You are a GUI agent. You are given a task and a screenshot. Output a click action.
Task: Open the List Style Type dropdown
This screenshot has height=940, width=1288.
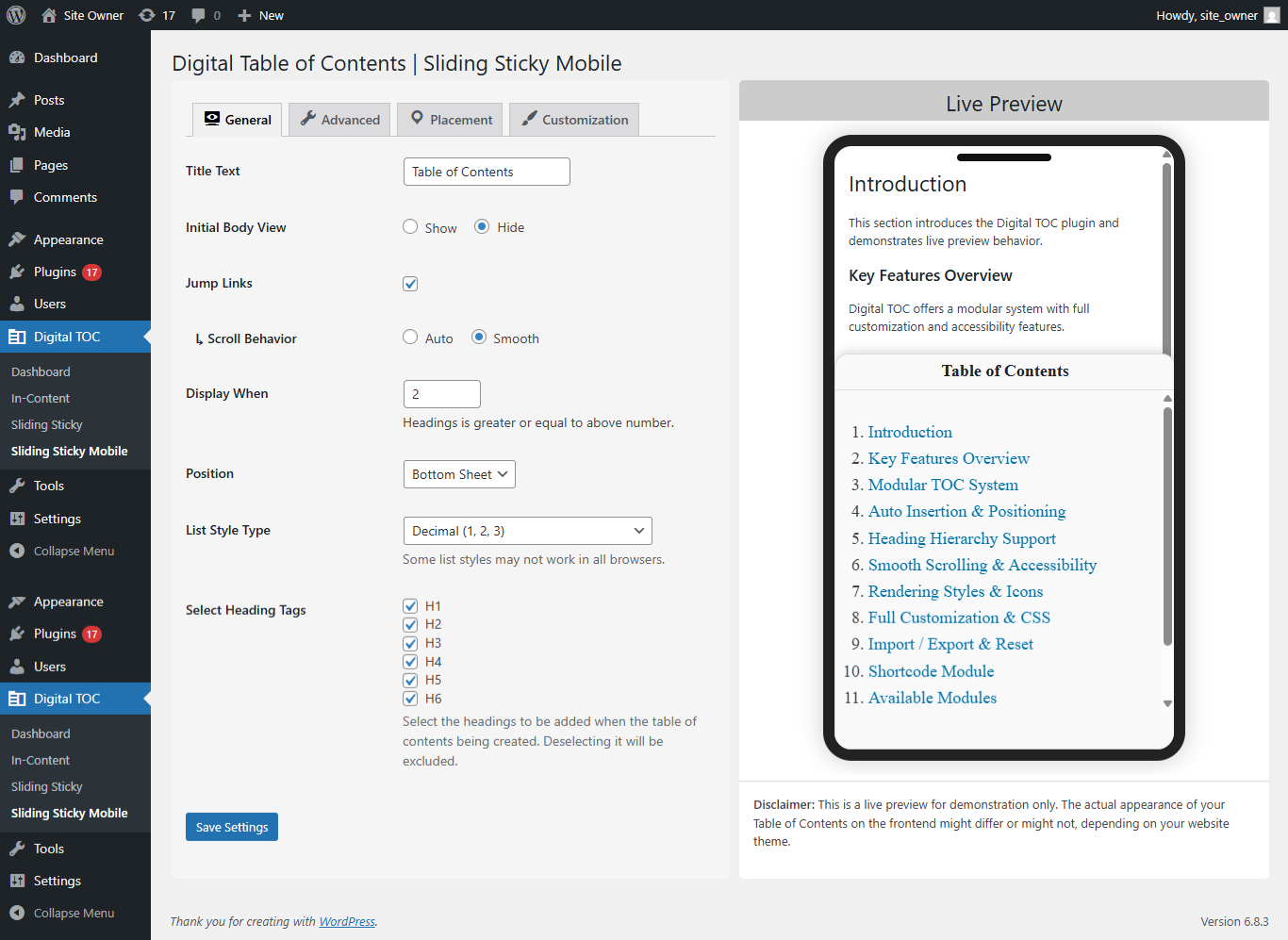pyautogui.click(x=527, y=530)
